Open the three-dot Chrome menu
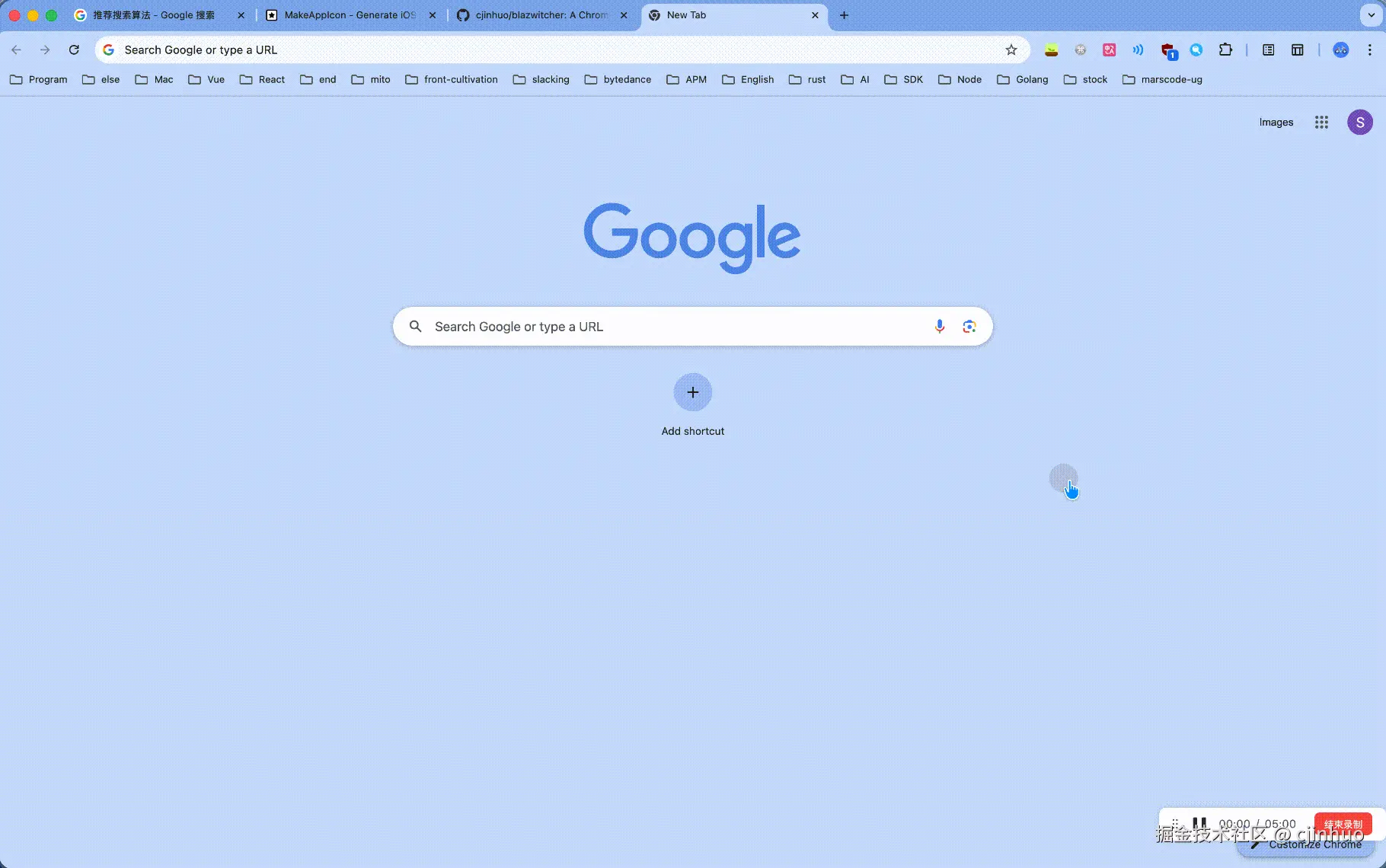 coord(1370,50)
